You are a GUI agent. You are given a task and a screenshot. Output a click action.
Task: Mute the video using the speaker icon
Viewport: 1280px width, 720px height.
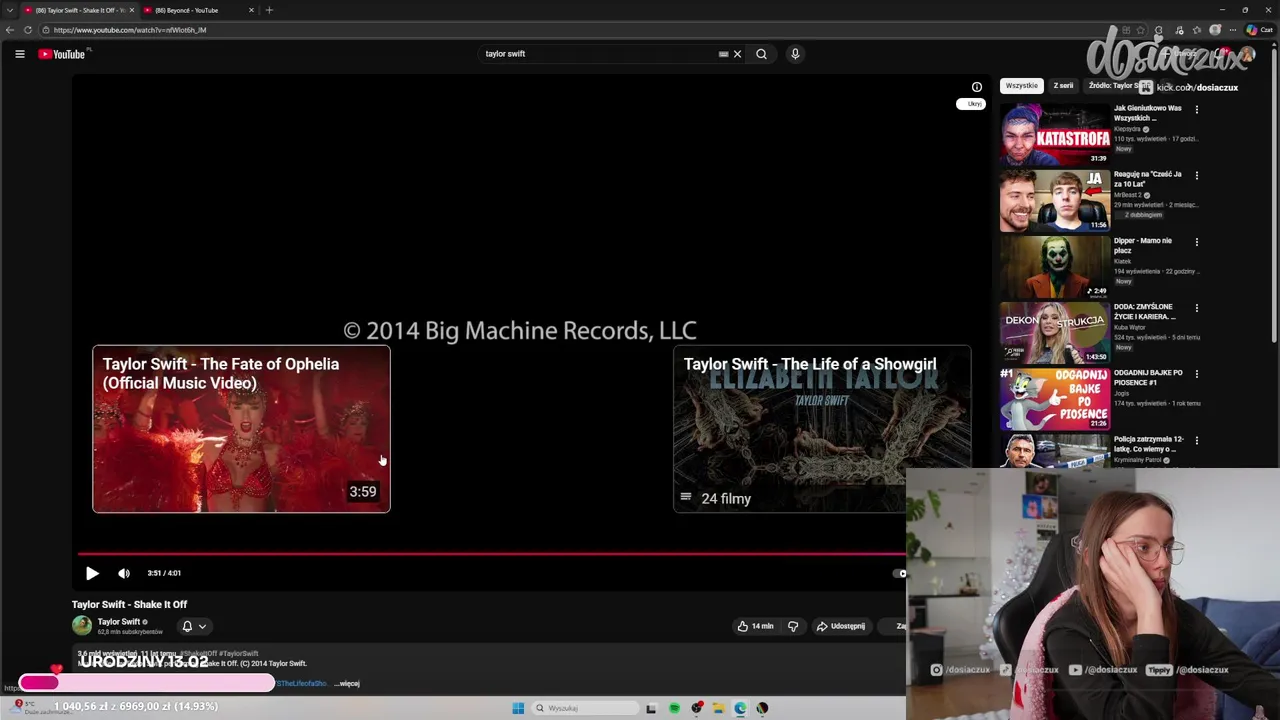(124, 573)
